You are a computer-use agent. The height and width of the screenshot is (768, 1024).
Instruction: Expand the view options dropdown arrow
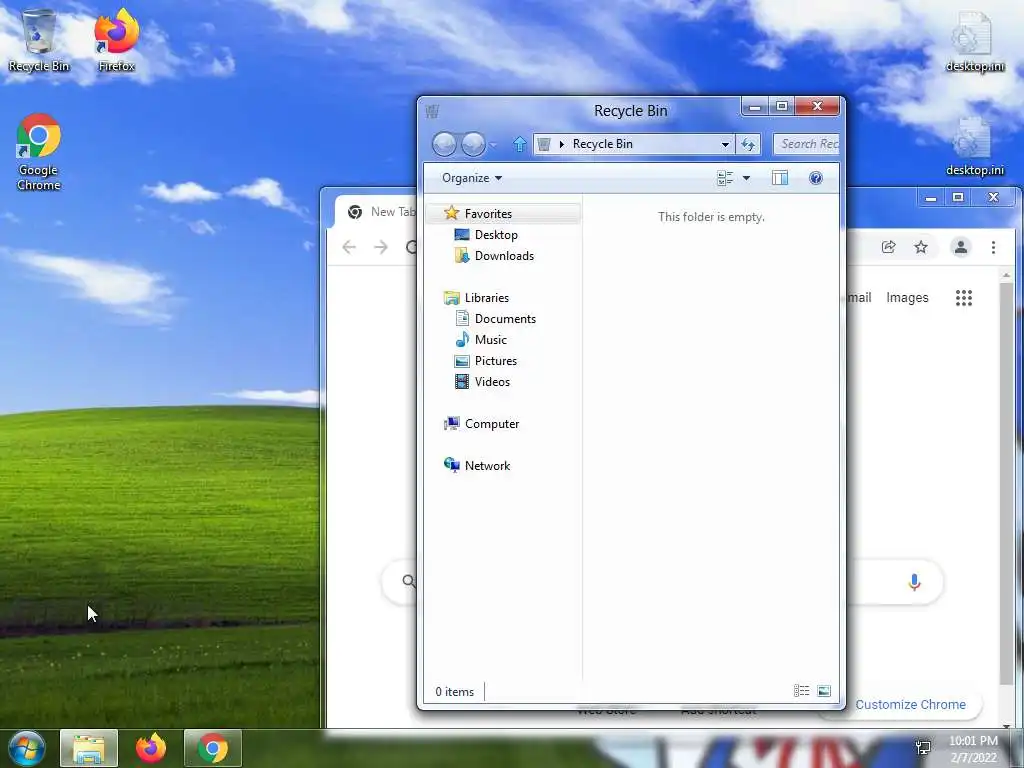click(746, 178)
